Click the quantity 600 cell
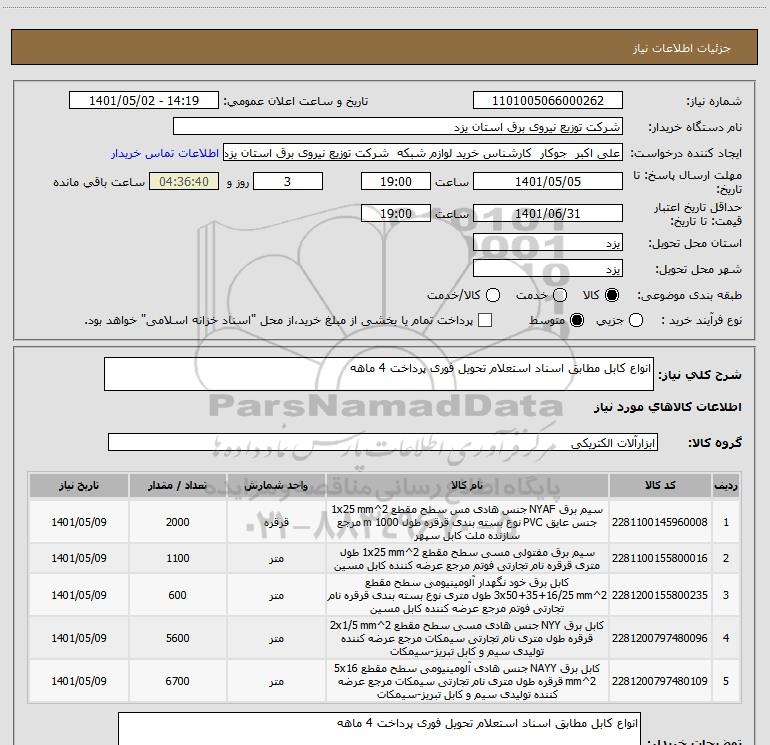This screenshot has width=770, height=745. 177,595
